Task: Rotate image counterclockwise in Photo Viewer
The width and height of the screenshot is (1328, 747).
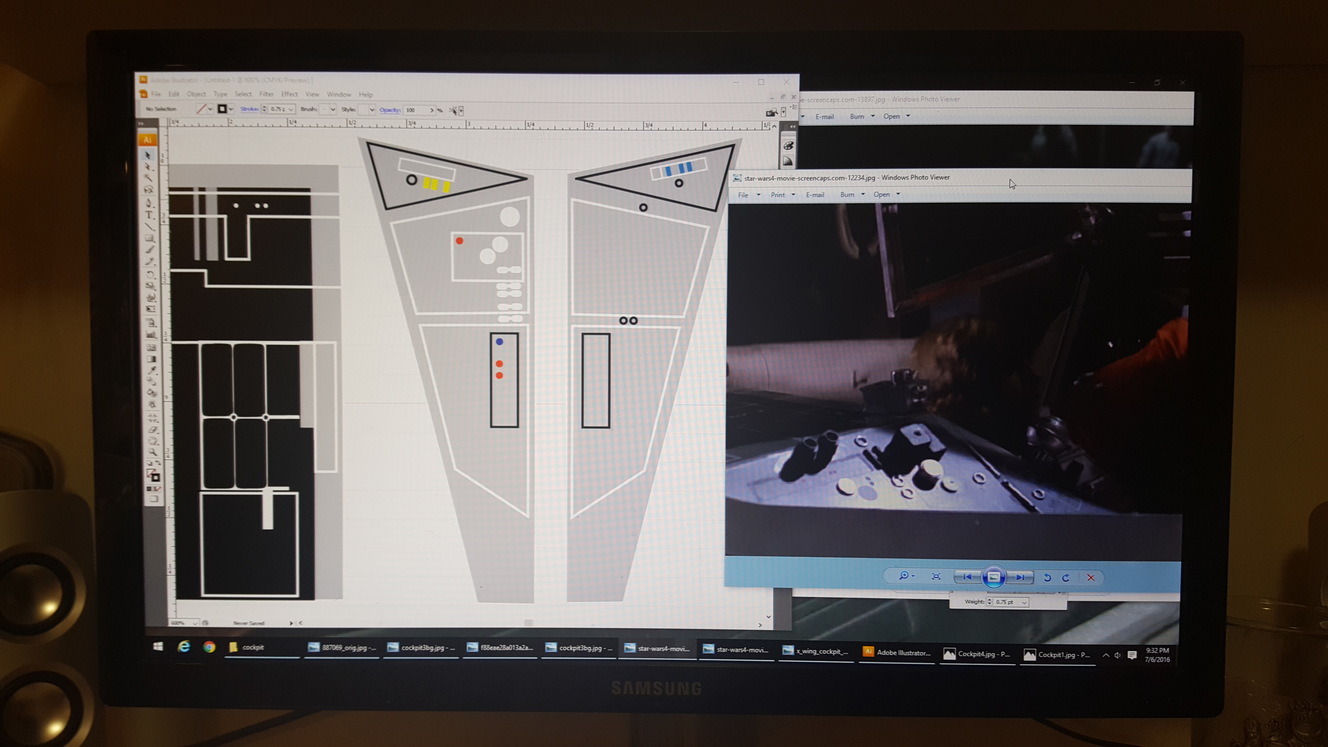Action: (1047, 577)
